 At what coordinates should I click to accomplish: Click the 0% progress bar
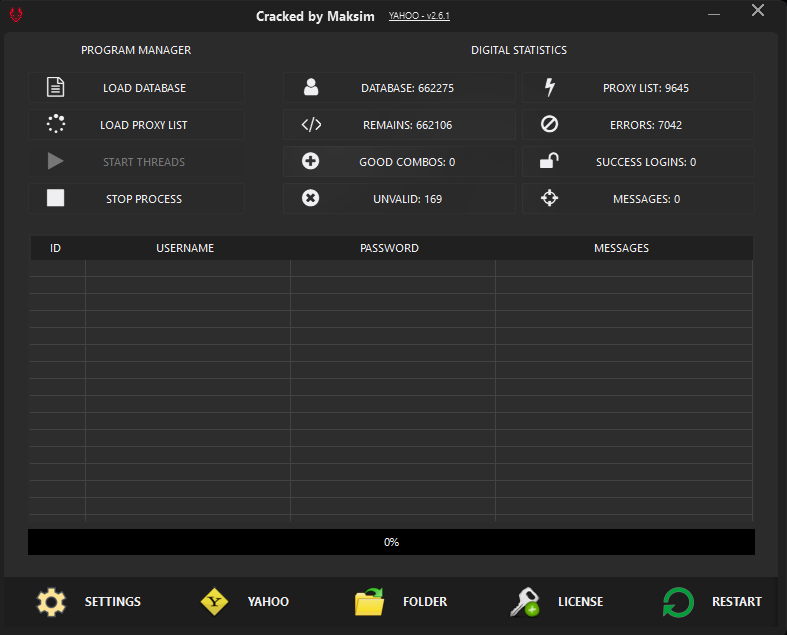pos(391,542)
